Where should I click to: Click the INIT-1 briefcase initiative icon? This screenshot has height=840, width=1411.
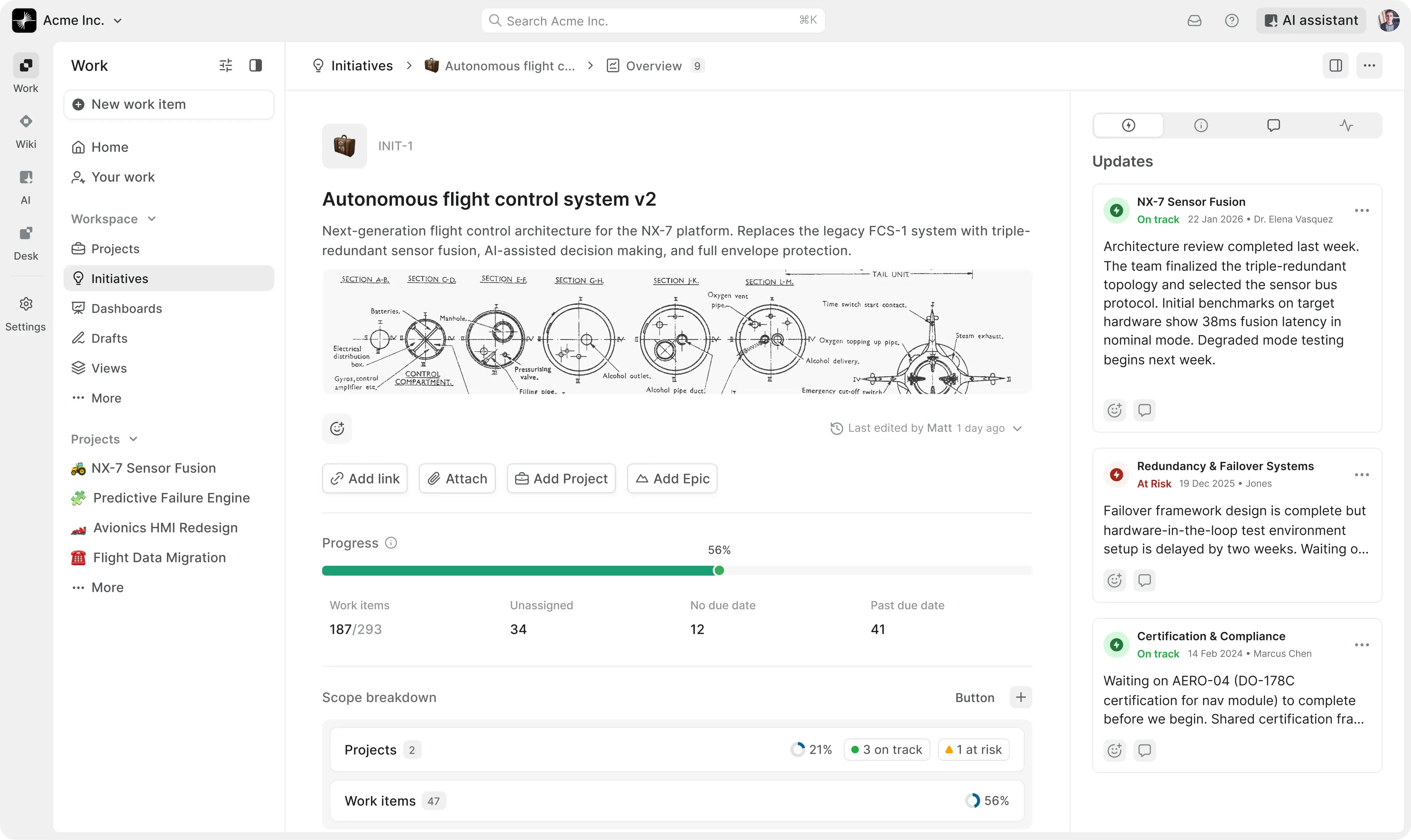coord(345,146)
